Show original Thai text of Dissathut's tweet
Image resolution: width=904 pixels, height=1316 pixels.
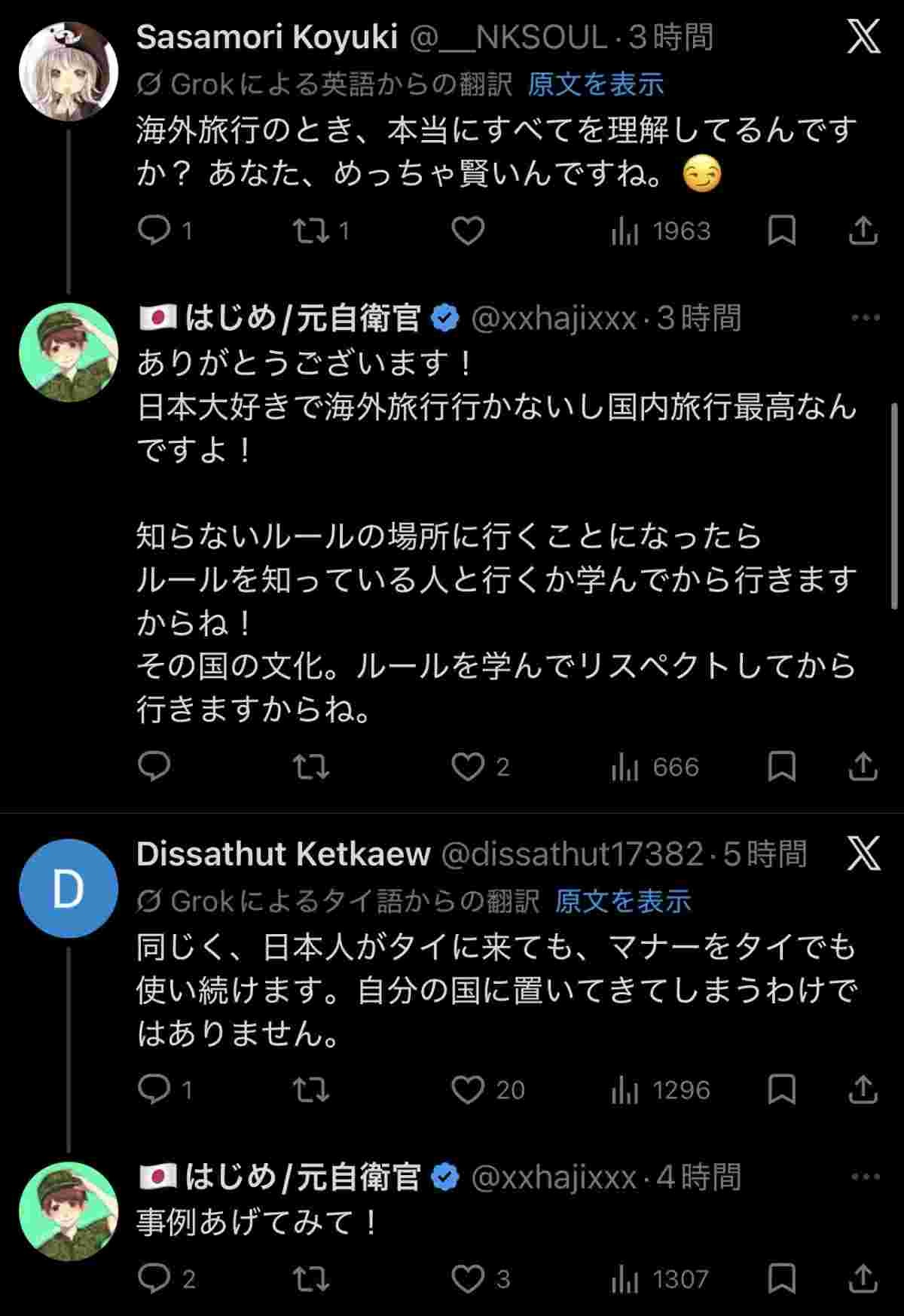(x=623, y=901)
